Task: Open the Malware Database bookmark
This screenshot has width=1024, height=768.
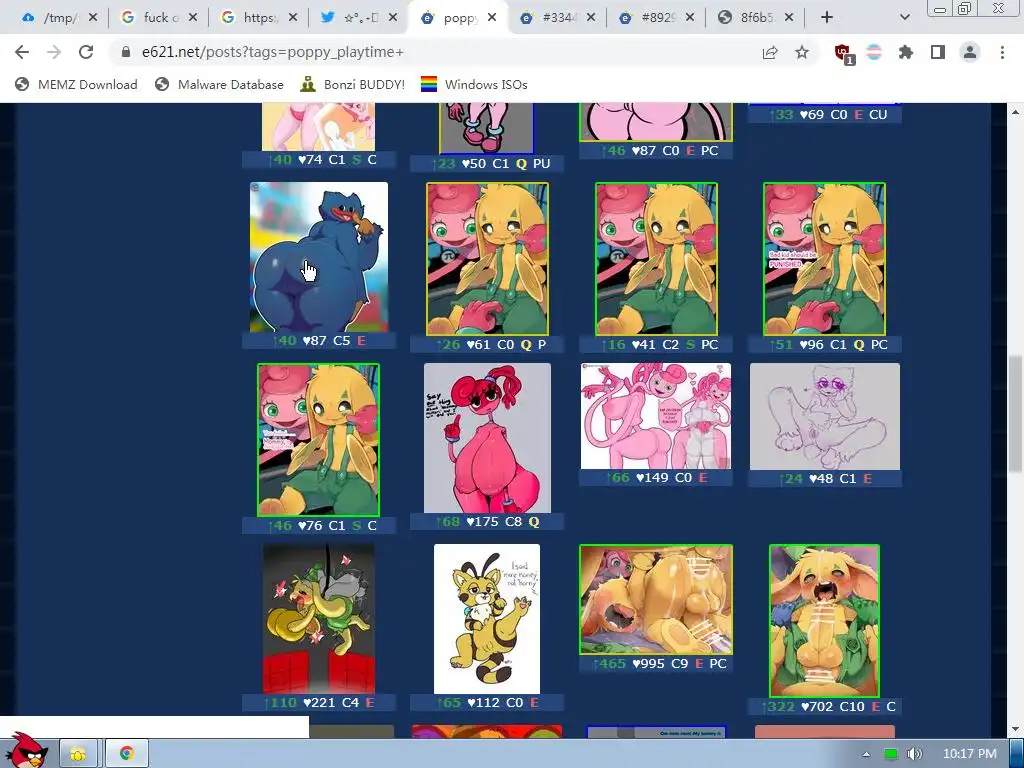Action: click(x=219, y=84)
